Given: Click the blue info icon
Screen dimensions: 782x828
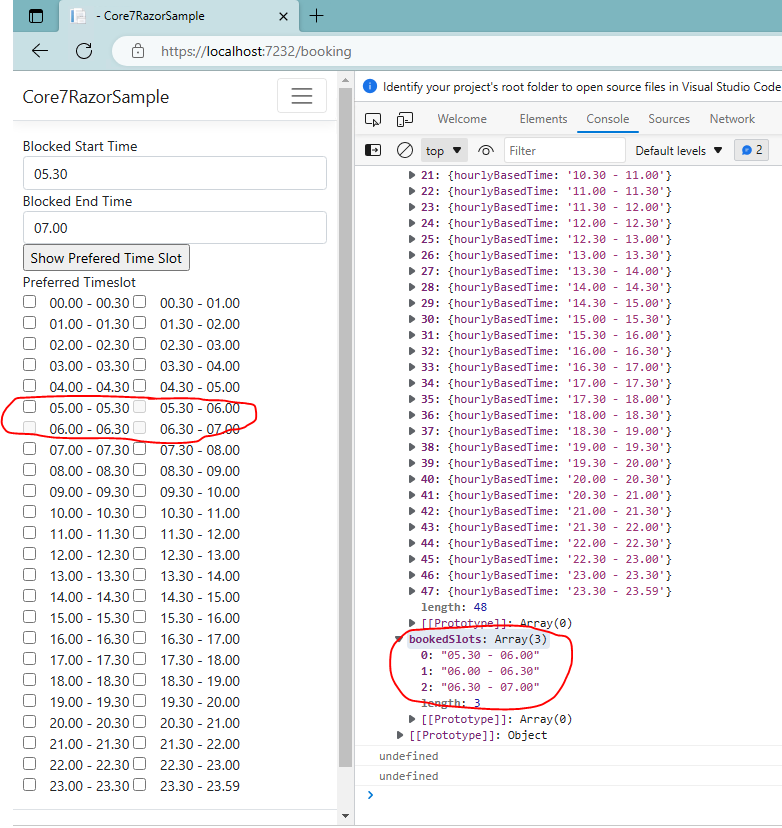Looking at the screenshot, I should [370, 86].
